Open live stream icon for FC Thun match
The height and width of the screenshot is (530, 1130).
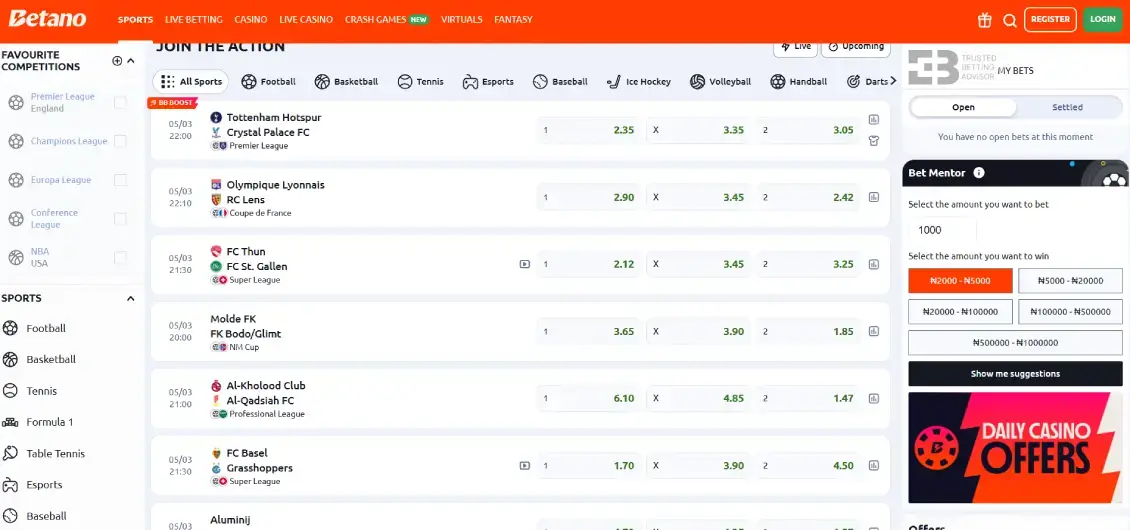click(x=525, y=264)
